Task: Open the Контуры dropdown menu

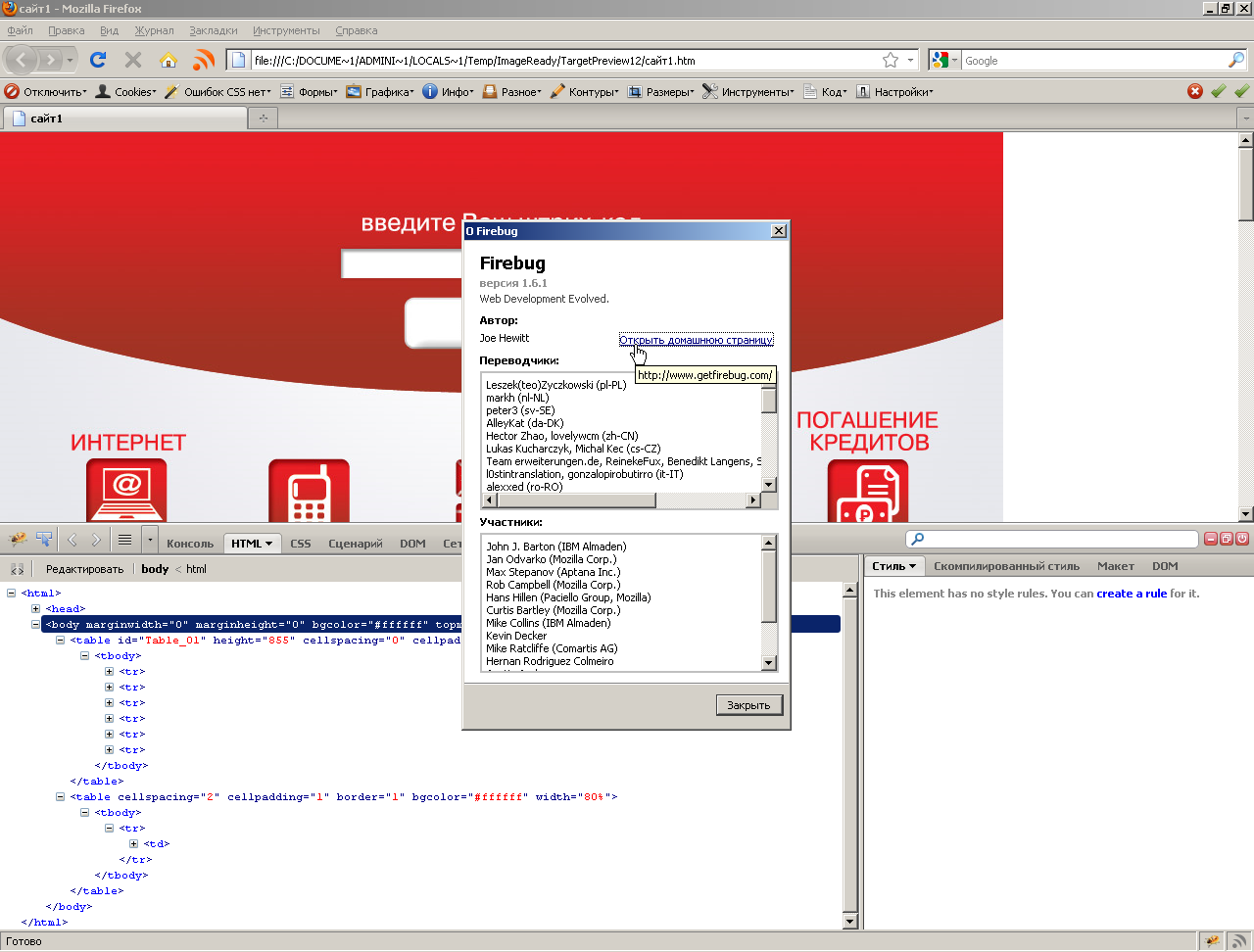Action: point(585,92)
